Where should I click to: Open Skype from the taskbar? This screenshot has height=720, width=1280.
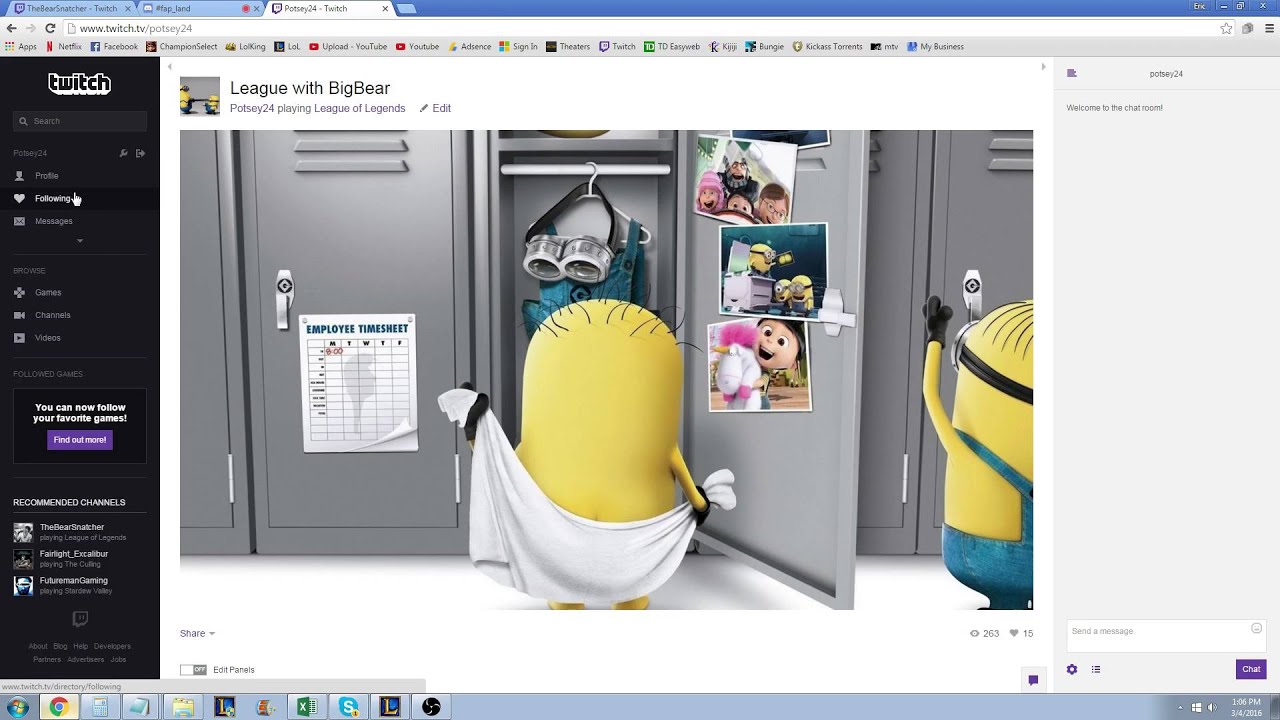348,707
